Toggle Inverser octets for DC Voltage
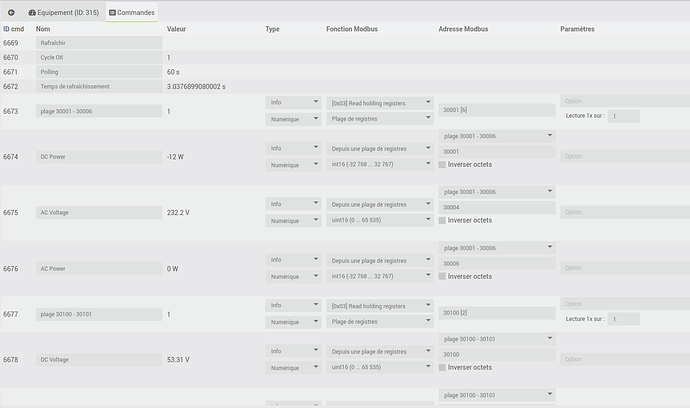This screenshot has height=408, width=690. coord(442,368)
